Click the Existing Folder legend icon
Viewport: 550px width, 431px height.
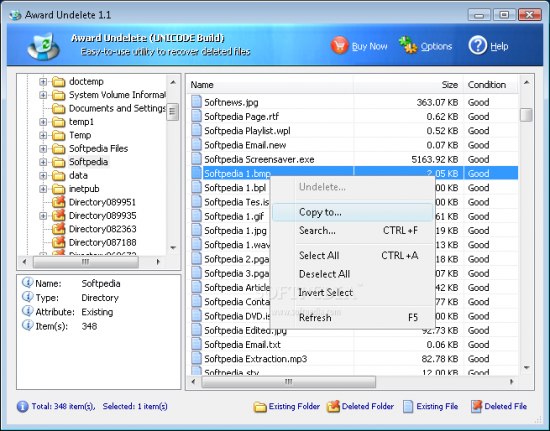coord(260,407)
